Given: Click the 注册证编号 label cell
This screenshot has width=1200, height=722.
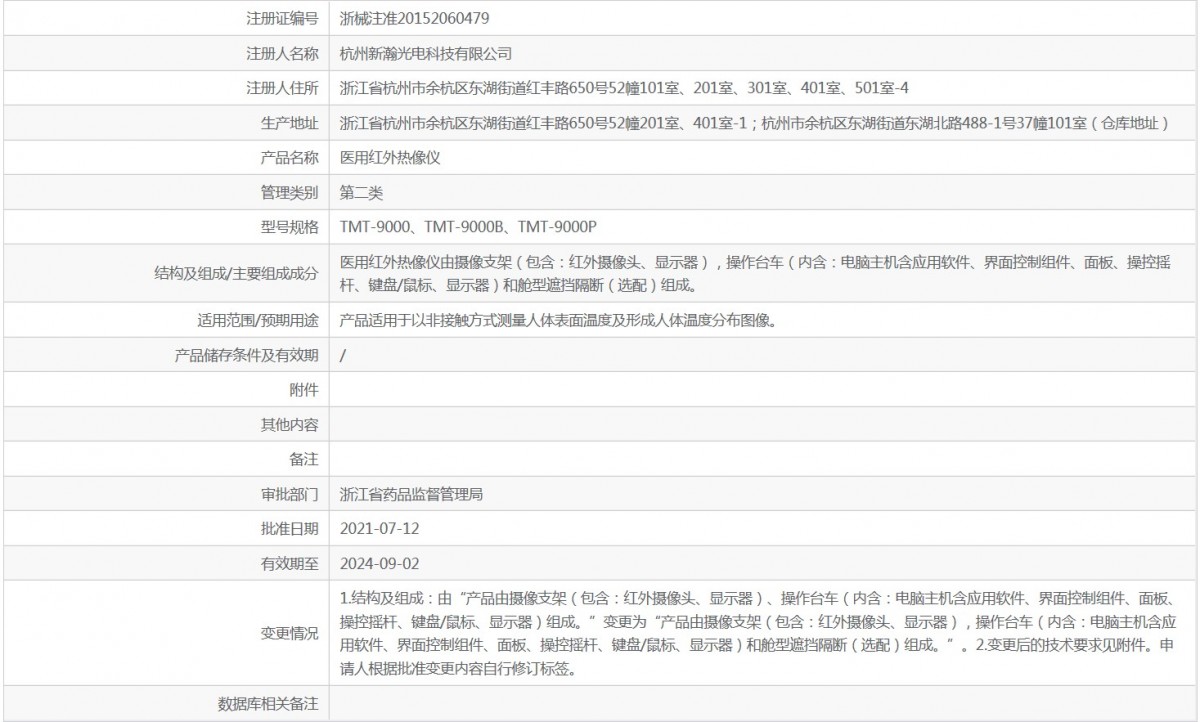Looking at the screenshot, I should 282,19.
